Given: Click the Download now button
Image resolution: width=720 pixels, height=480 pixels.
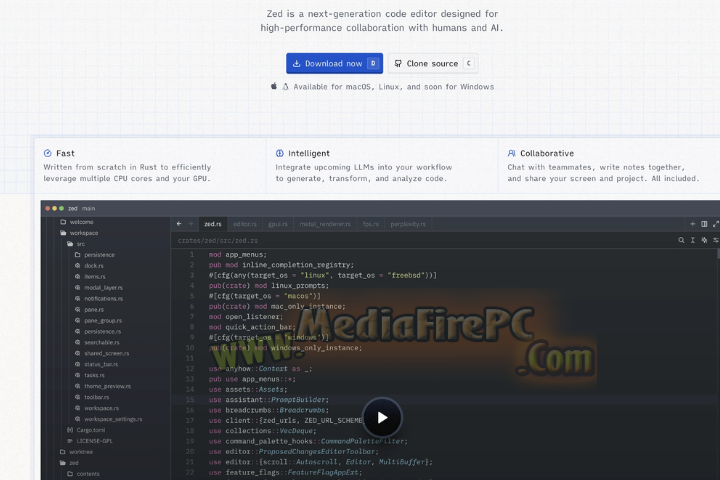Looking at the screenshot, I should 334,63.
